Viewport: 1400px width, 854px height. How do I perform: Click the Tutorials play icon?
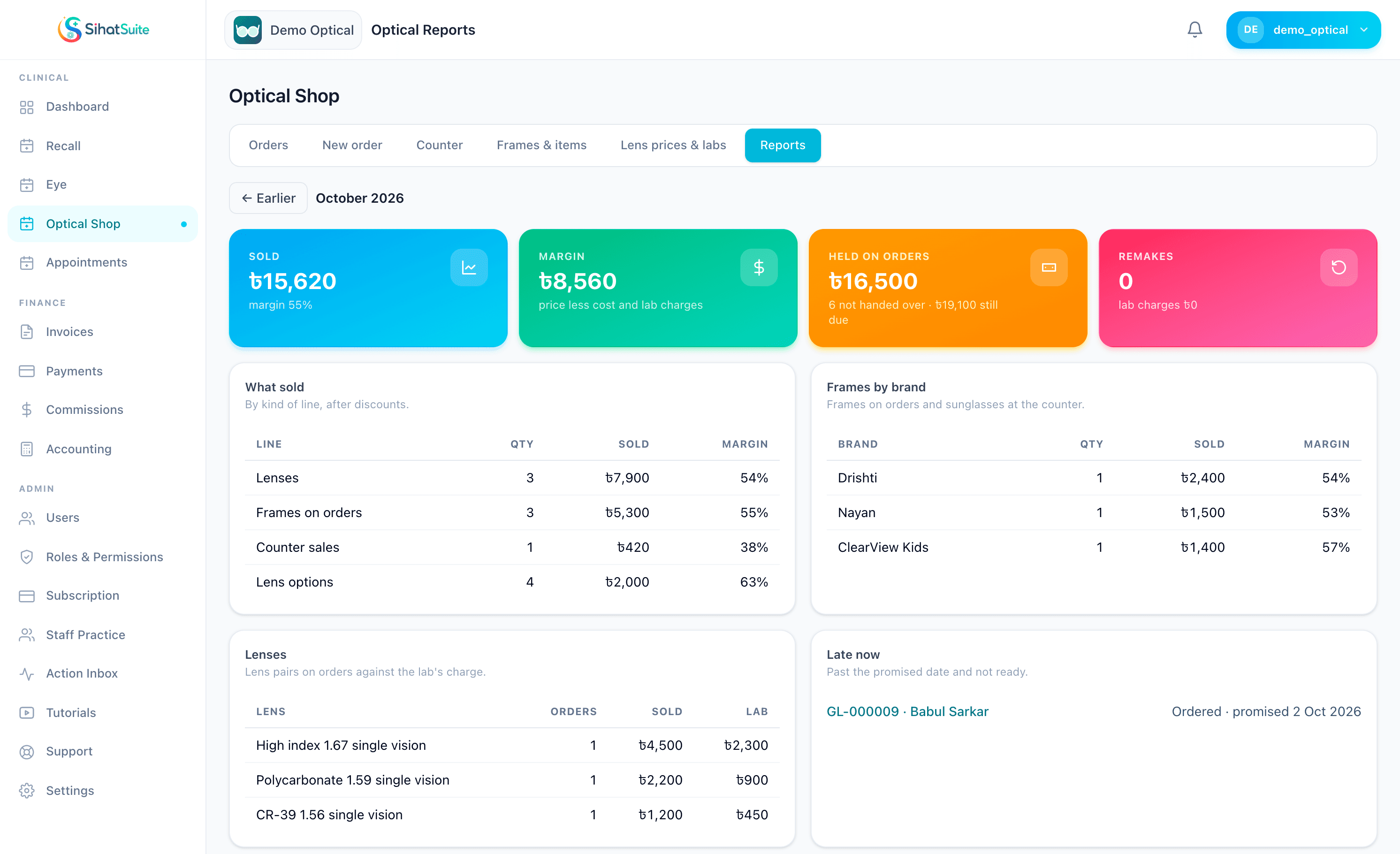[27, 712]
